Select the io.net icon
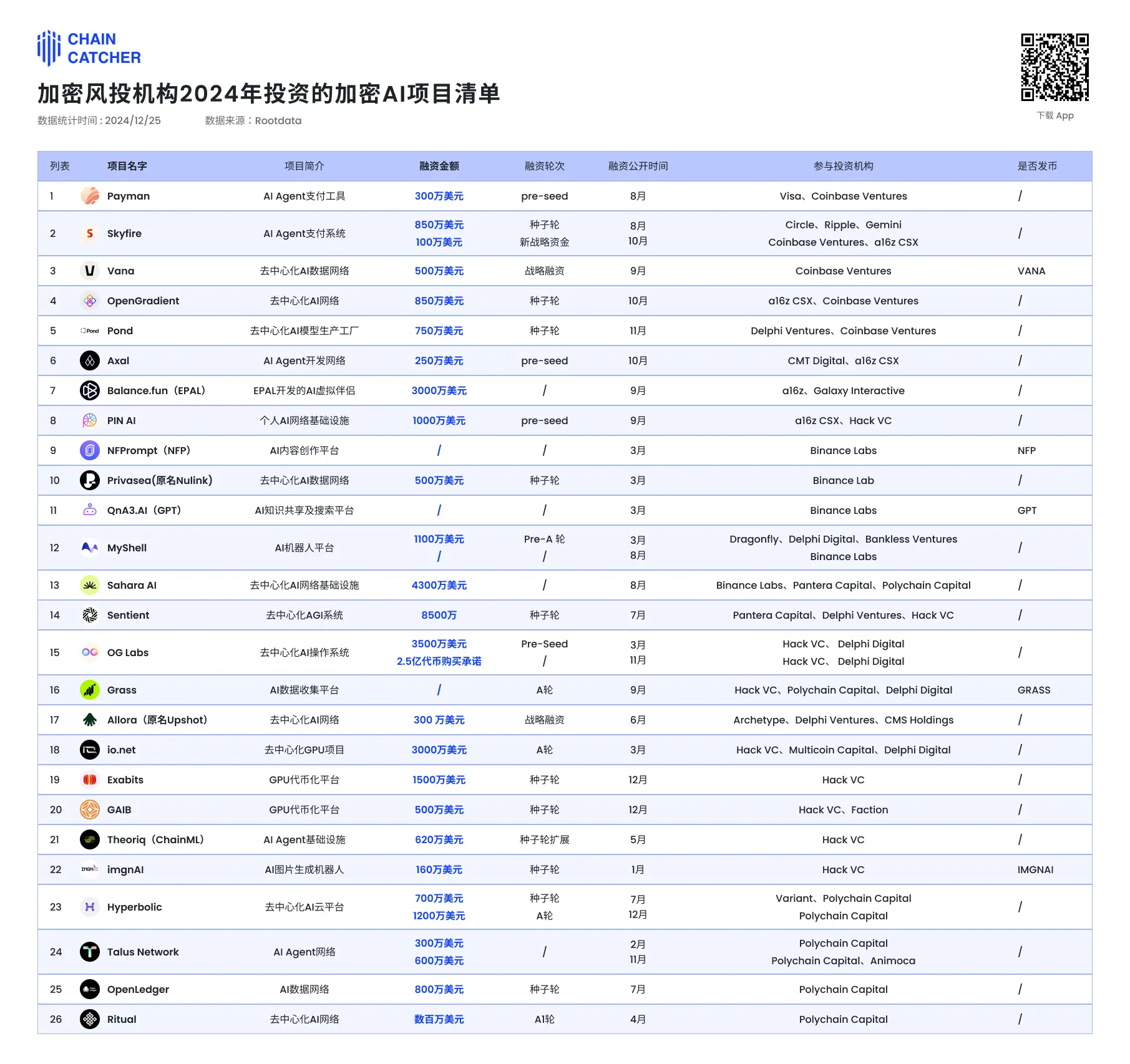The width and height of the screenshot is (1130, 1064). click(90, 750)
